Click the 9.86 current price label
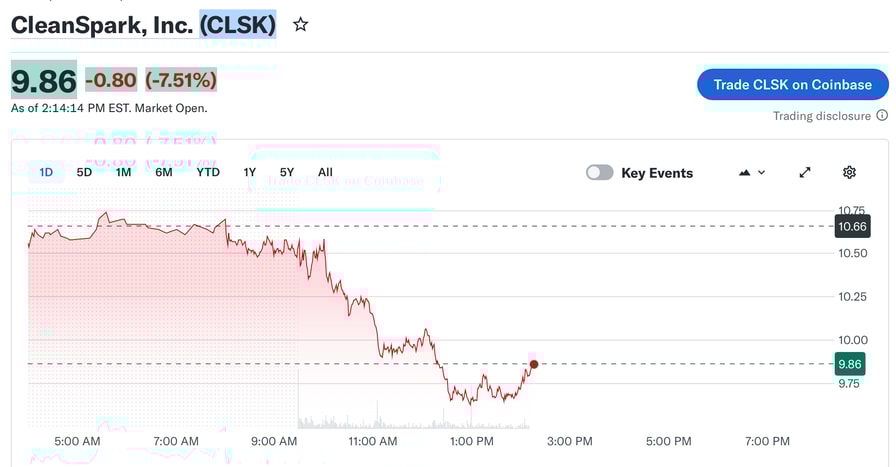896x467 pixels. [850, 364]
